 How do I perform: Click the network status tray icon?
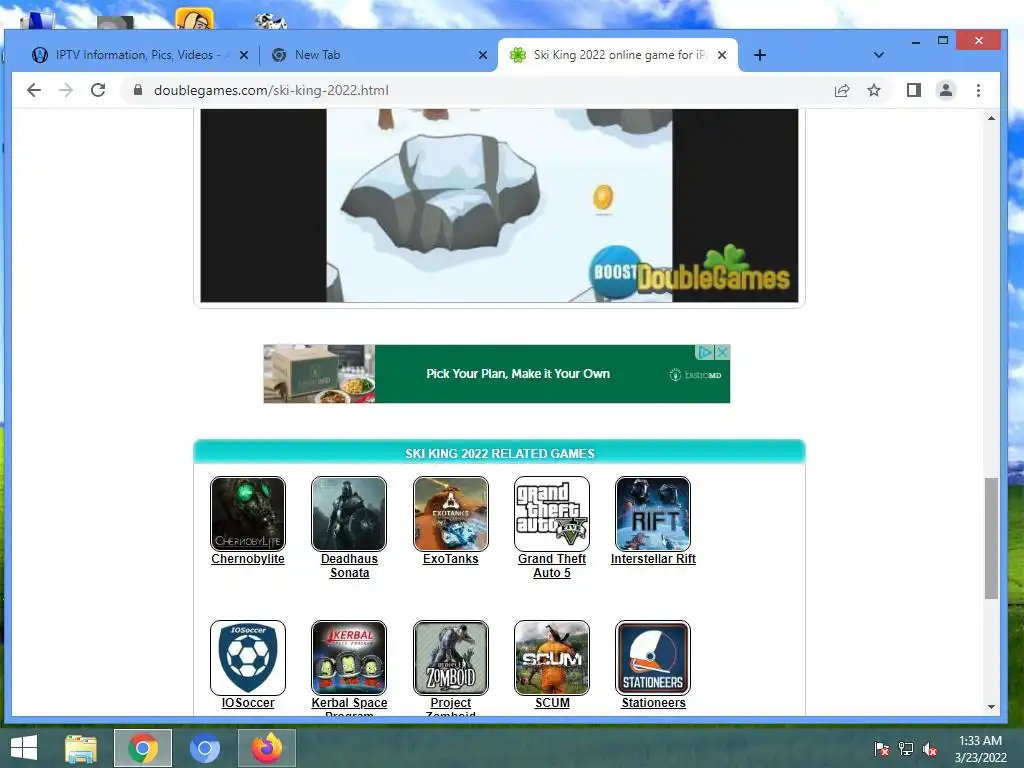[906, 749]
